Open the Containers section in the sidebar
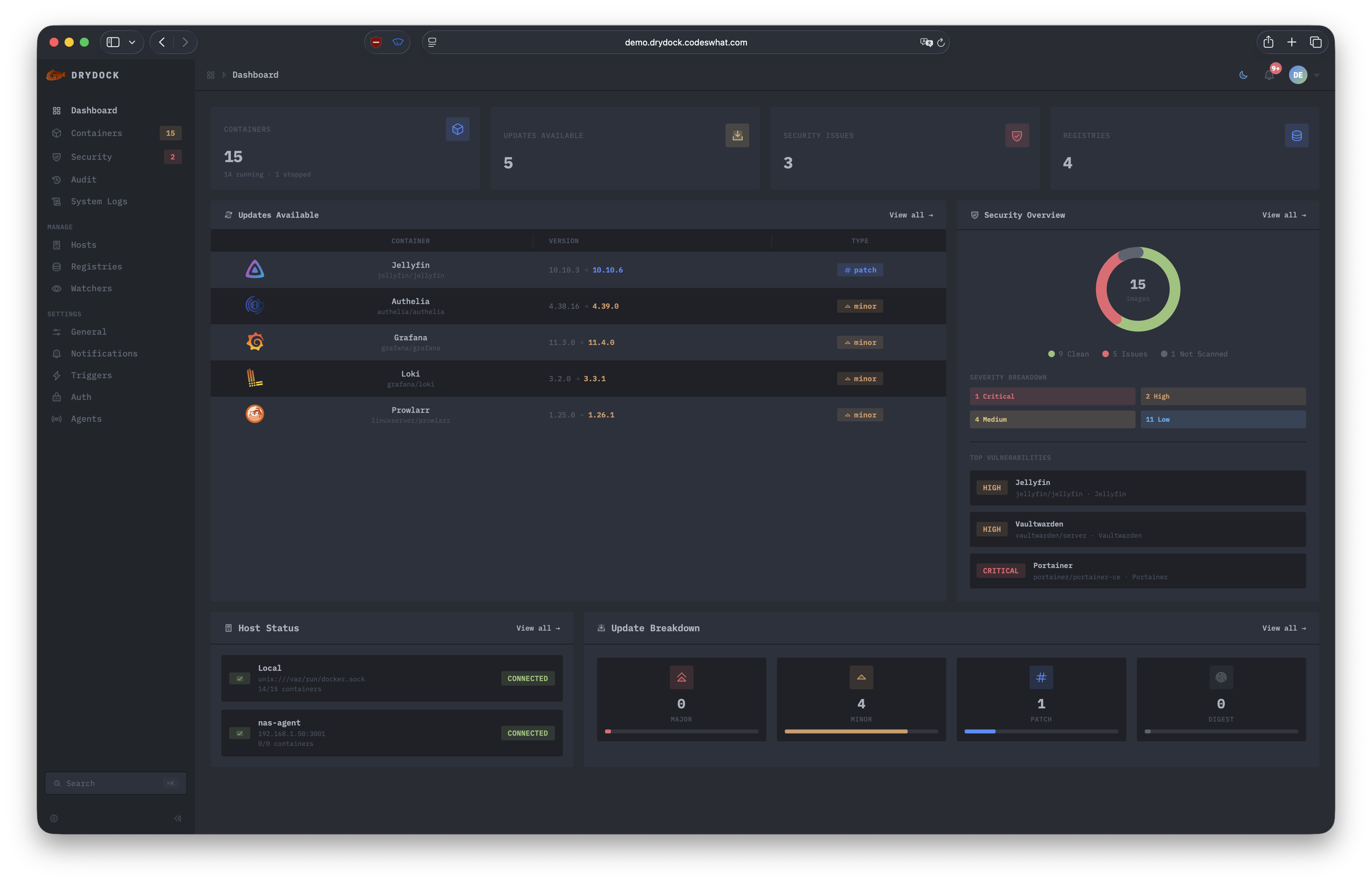The image size is (1372, 883). coord(96,133)
